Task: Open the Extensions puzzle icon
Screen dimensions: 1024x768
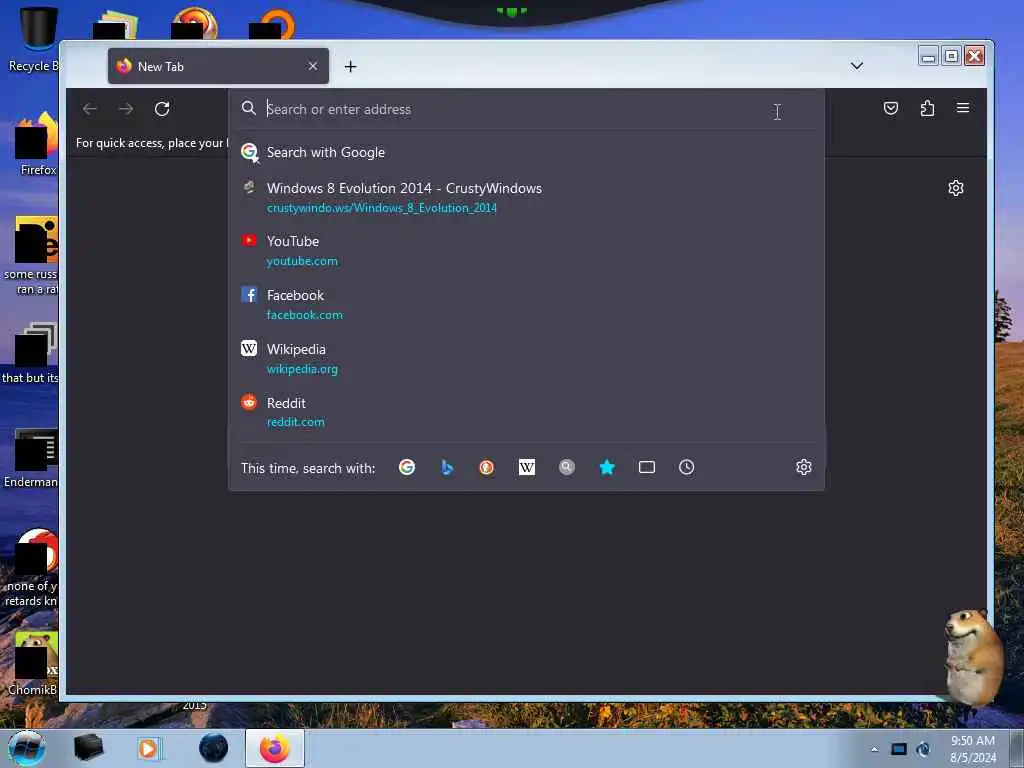Action: pos(927,108)
